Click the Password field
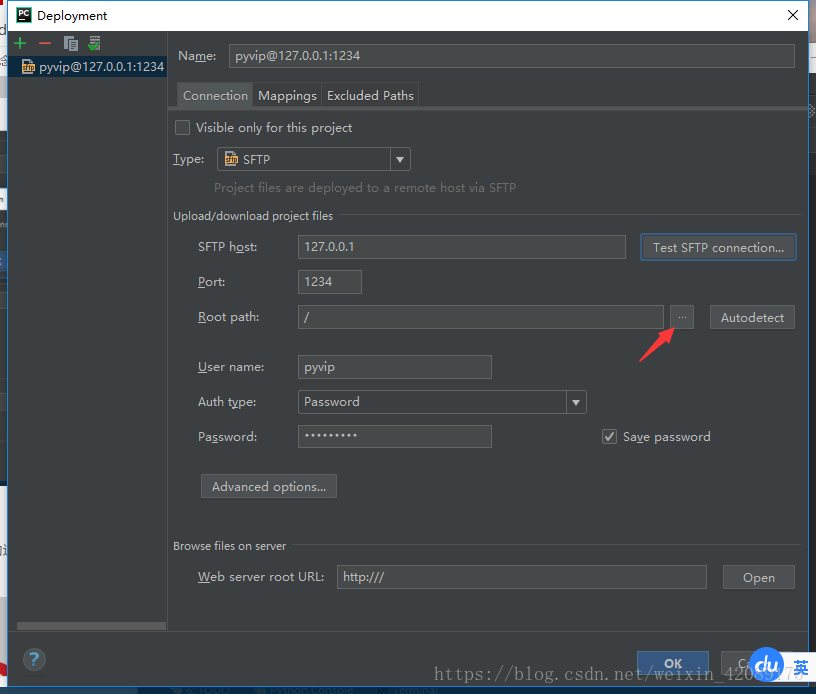Viewport: 816px width, 694px height. coord(394,436)
